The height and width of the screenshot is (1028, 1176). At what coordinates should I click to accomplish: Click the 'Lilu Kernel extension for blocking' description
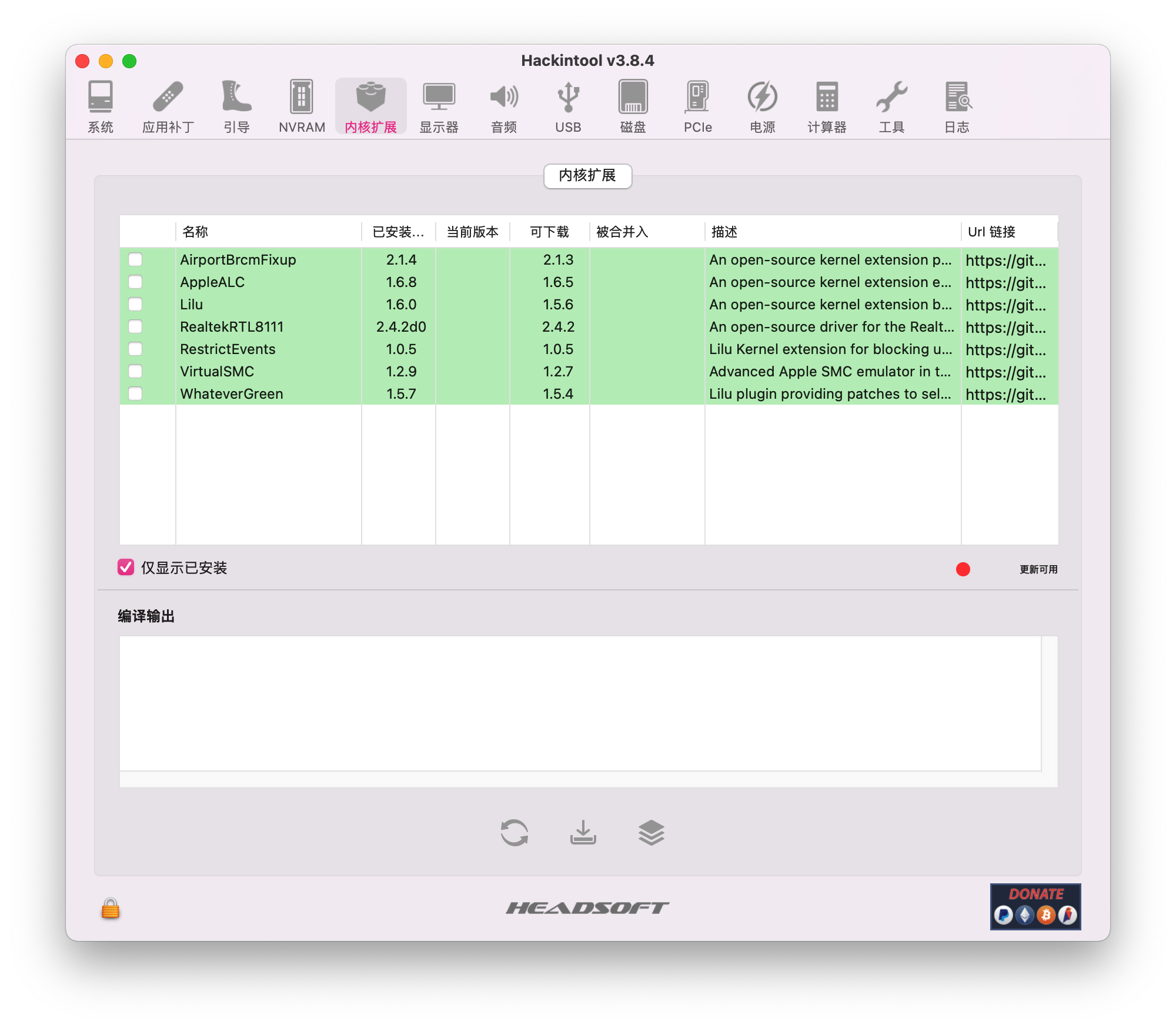[830, 349]
